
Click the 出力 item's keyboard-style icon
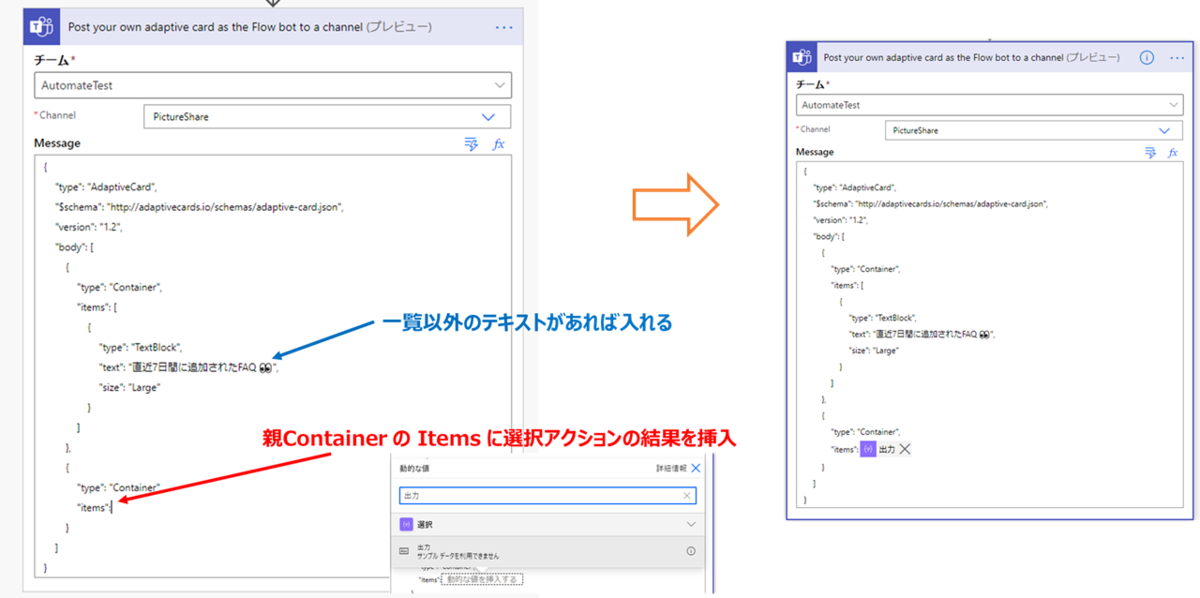tap(404, 551)
